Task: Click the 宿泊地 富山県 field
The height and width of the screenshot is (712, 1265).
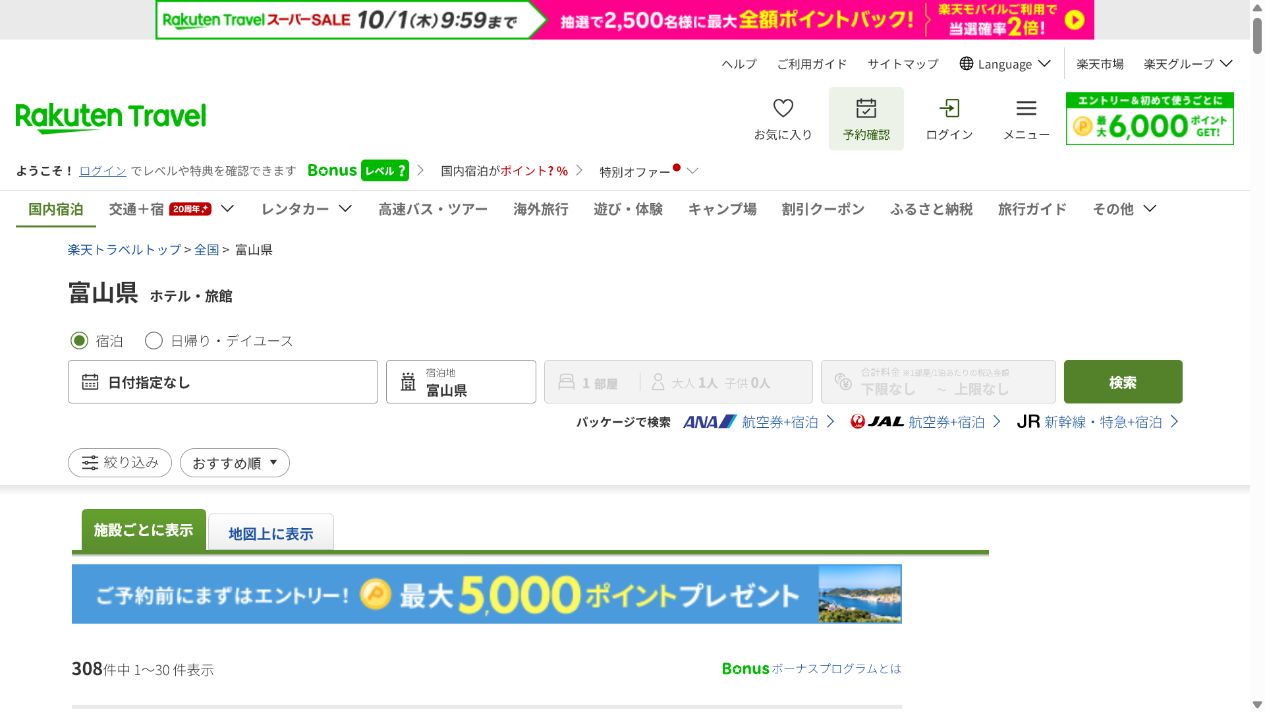Action: click(x=461, y=382)
